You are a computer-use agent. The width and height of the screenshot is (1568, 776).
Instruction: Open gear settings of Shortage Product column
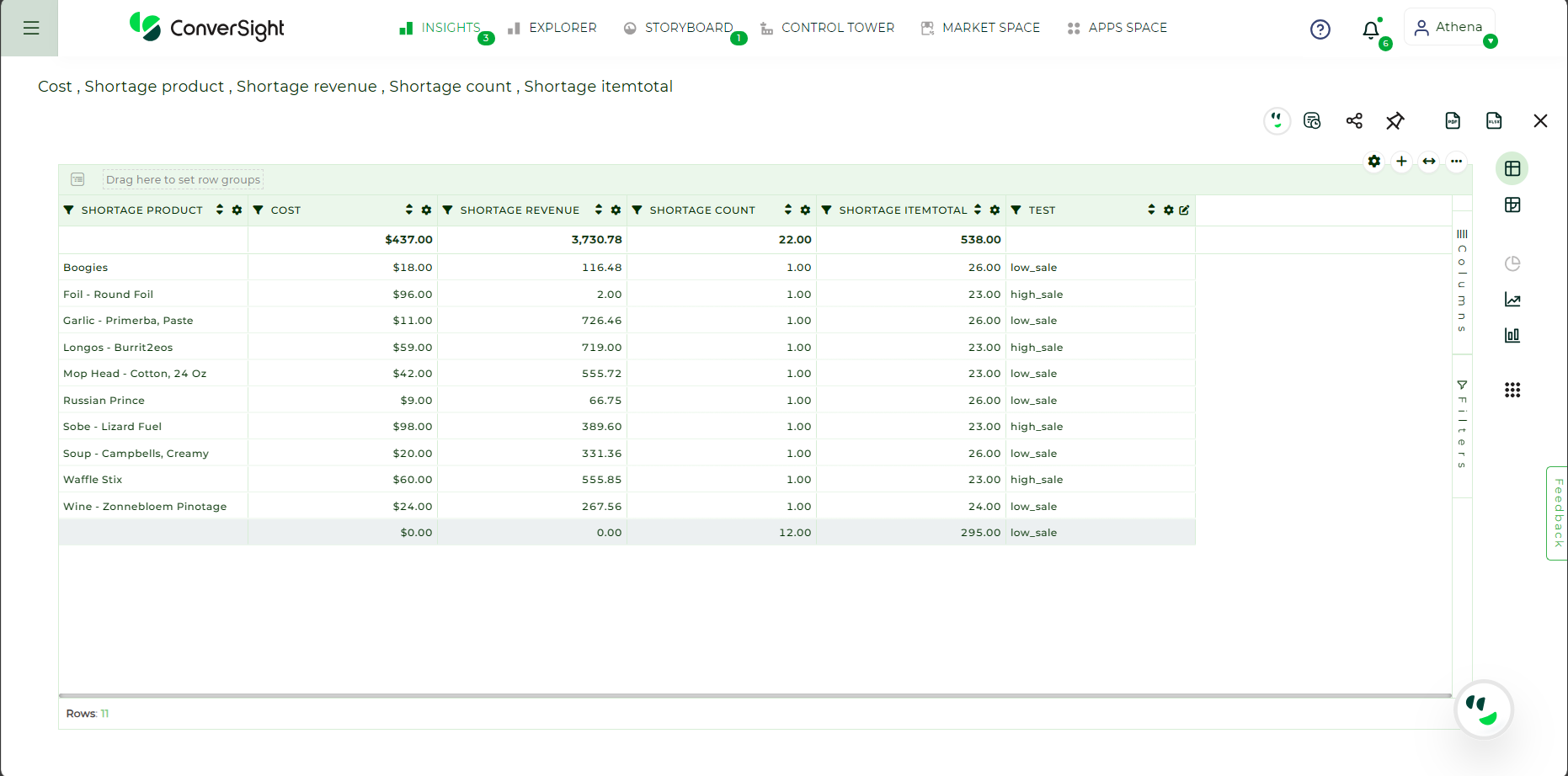(237, 210)
